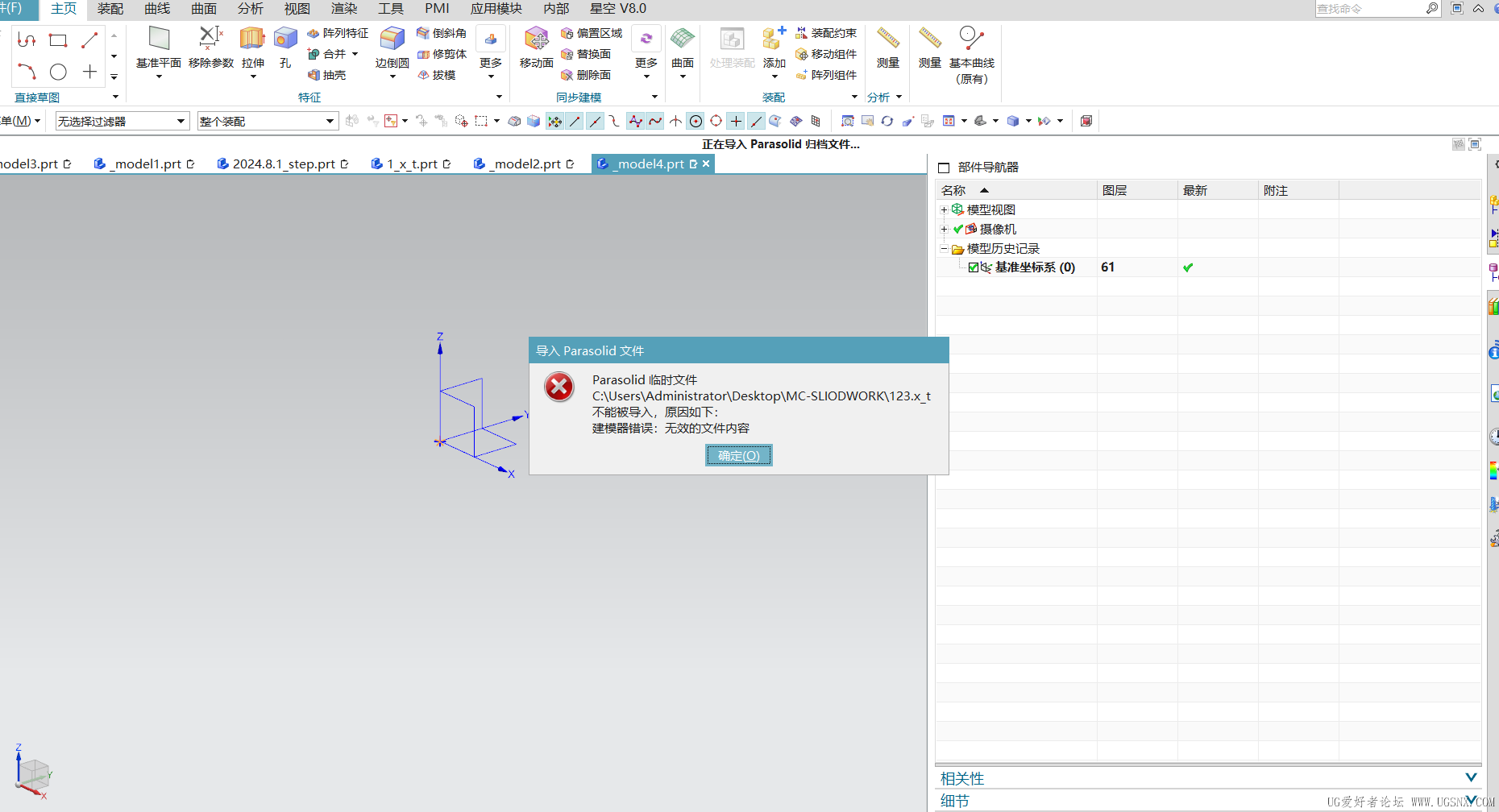Switch to the 视图 ribbon tab

point(297,9)
